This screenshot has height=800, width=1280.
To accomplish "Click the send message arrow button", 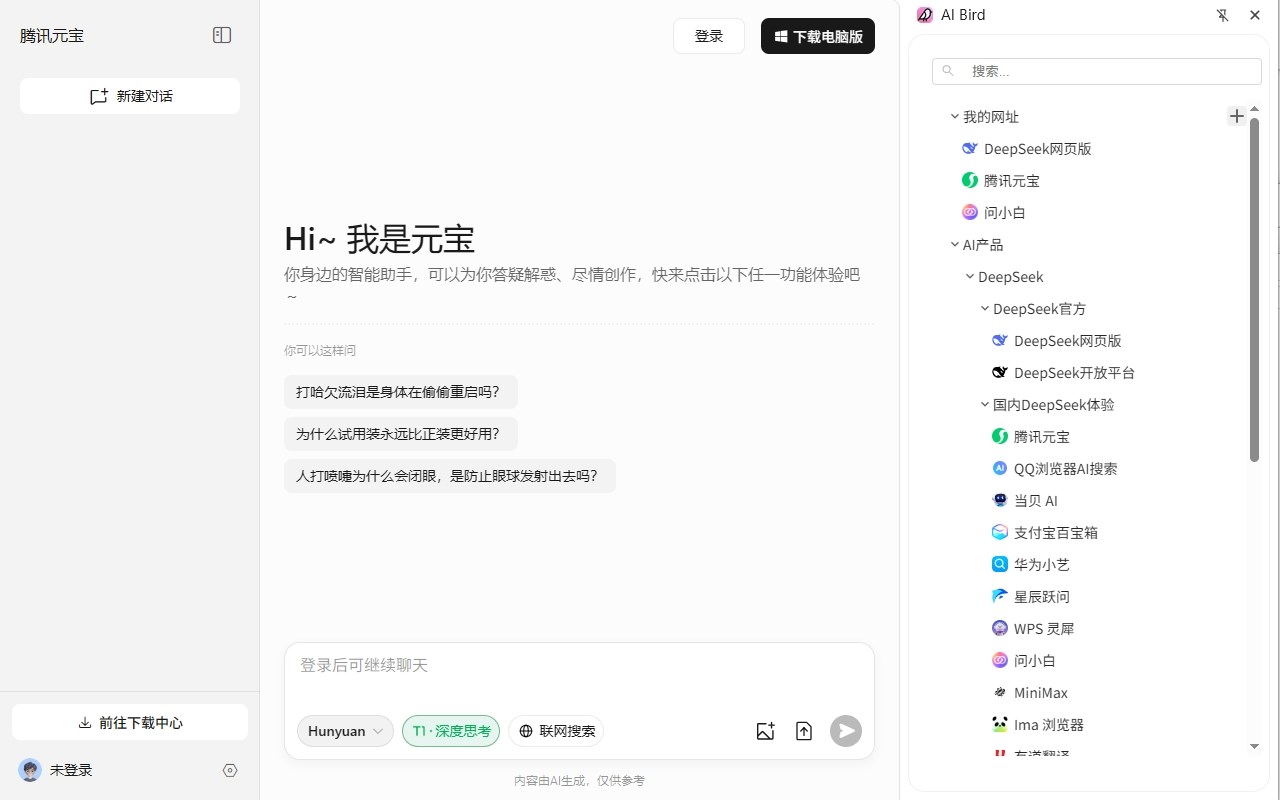I will pos(846,731).
